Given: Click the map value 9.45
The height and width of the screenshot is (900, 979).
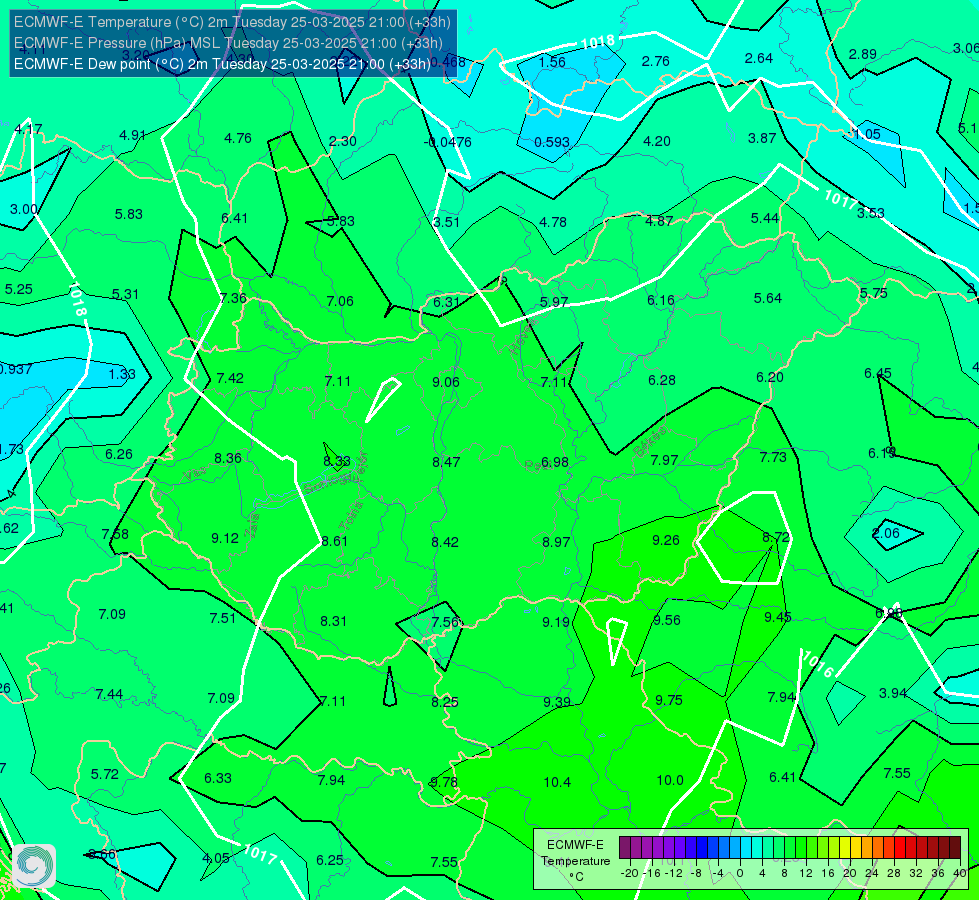Looking at the screenshot, I should [778, 617].
